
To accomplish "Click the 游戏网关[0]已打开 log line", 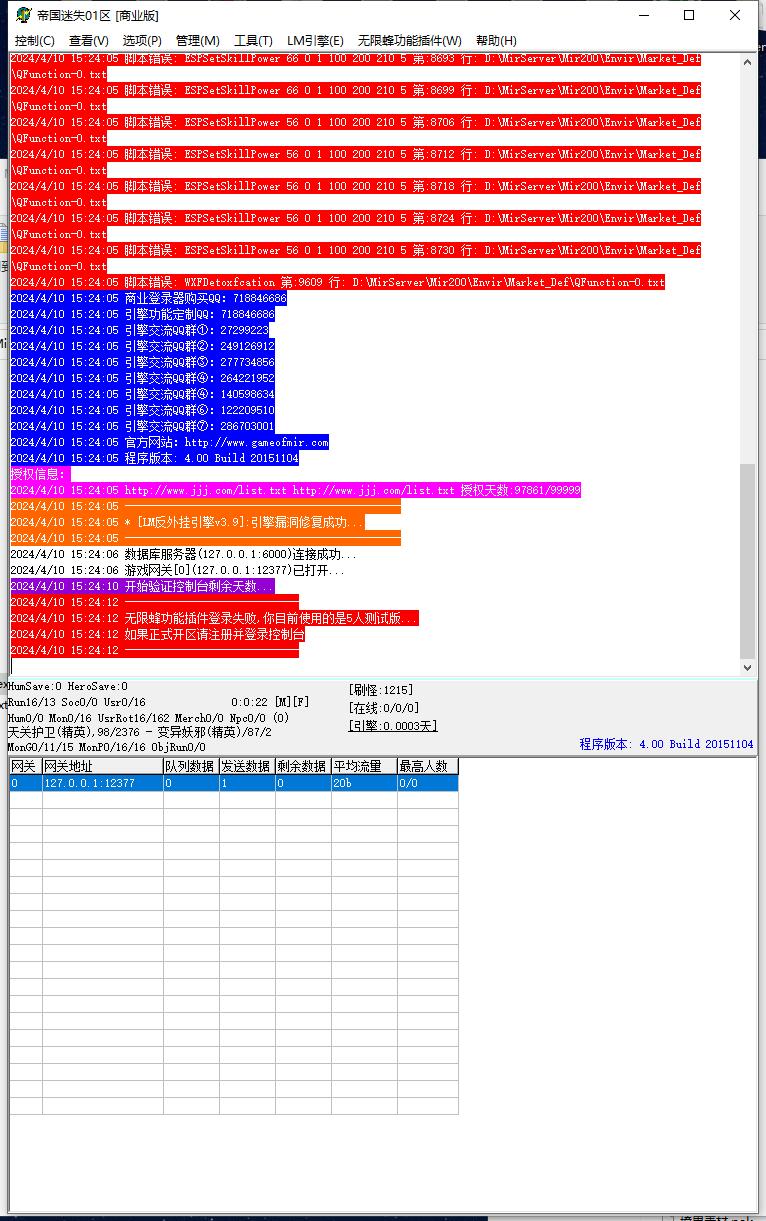I will pos(177,570).
